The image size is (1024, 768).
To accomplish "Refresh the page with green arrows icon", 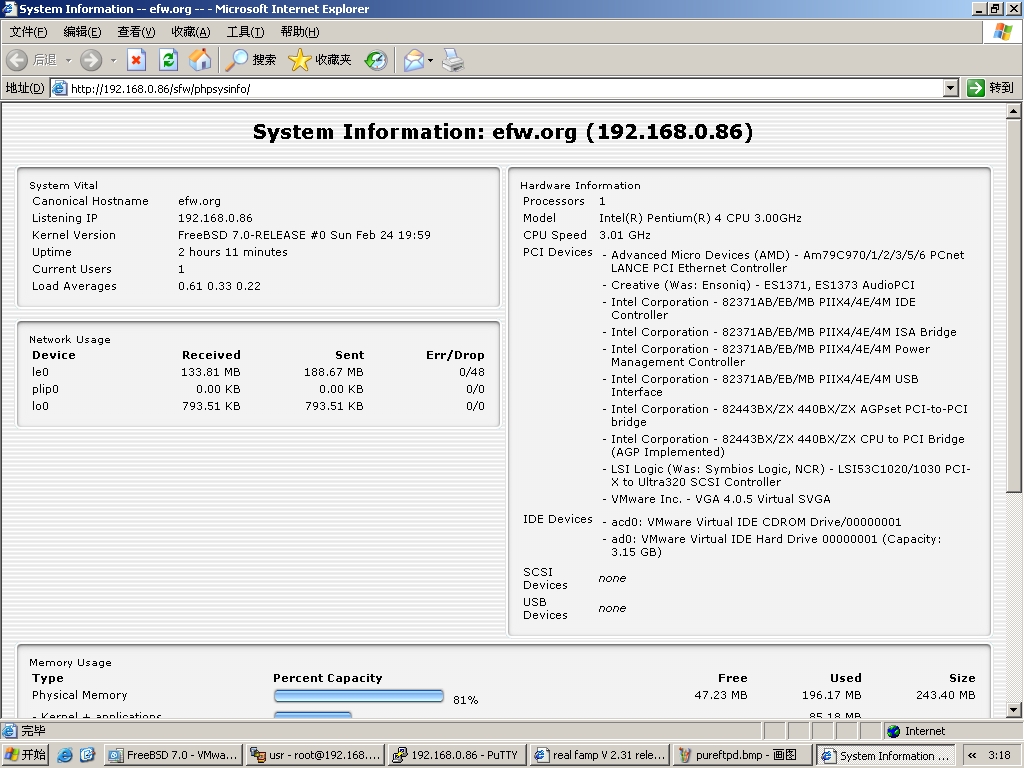I will [x=168, y=60].
